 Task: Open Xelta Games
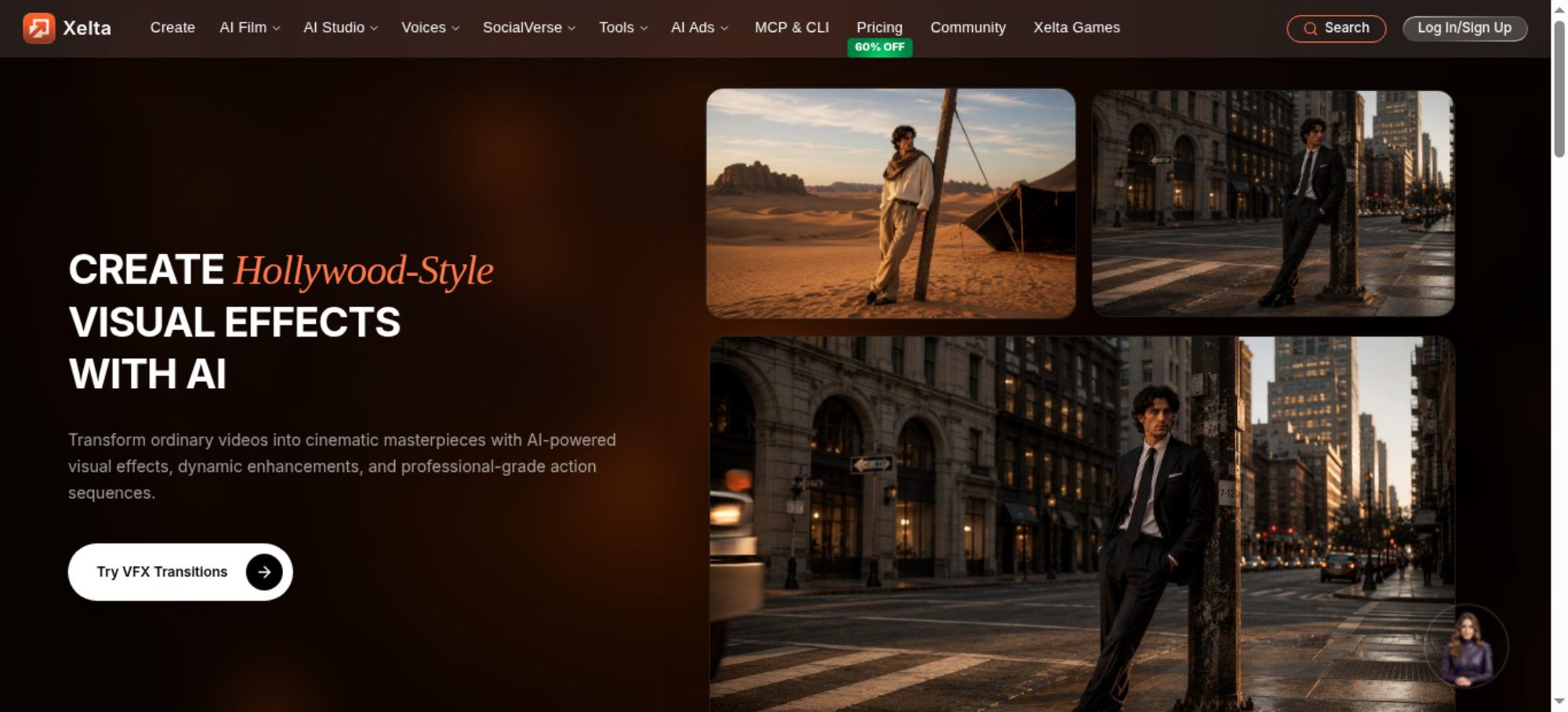coord(1076,27)
